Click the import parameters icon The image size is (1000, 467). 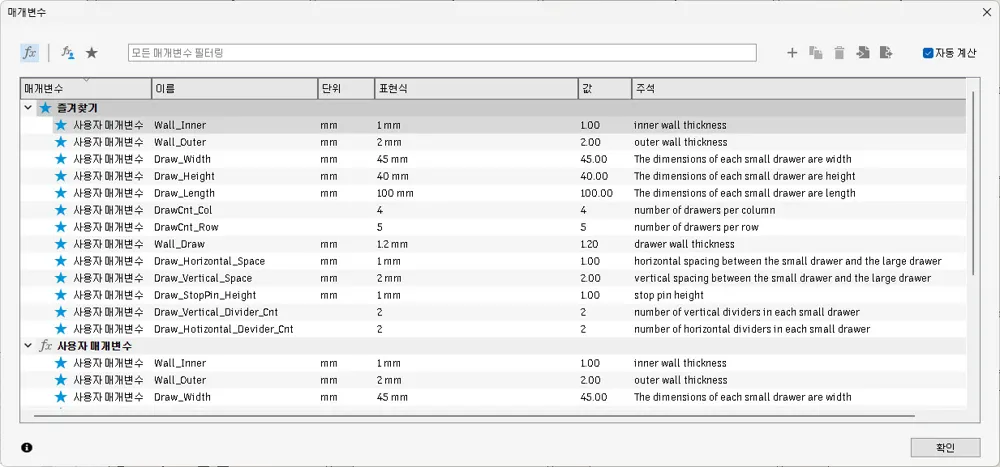click(863, 53)
